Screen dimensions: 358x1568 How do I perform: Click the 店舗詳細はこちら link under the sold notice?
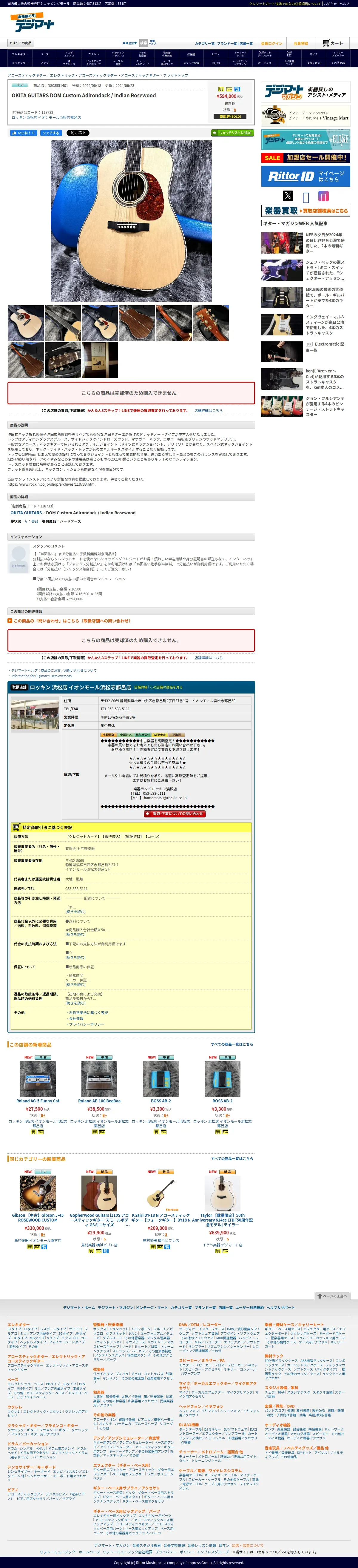[x=209, y=410]
